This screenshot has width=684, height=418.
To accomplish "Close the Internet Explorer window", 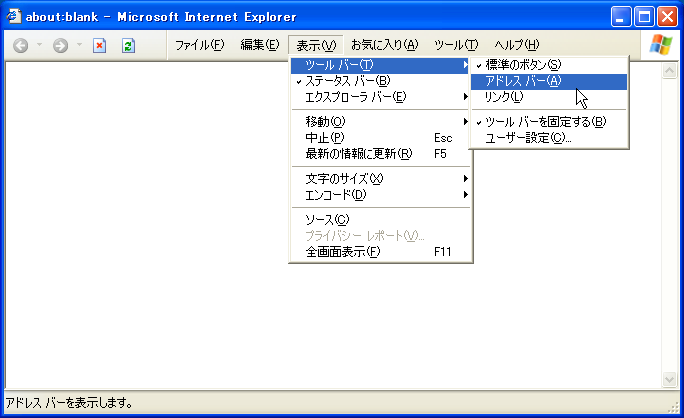I will coord(667,17).
